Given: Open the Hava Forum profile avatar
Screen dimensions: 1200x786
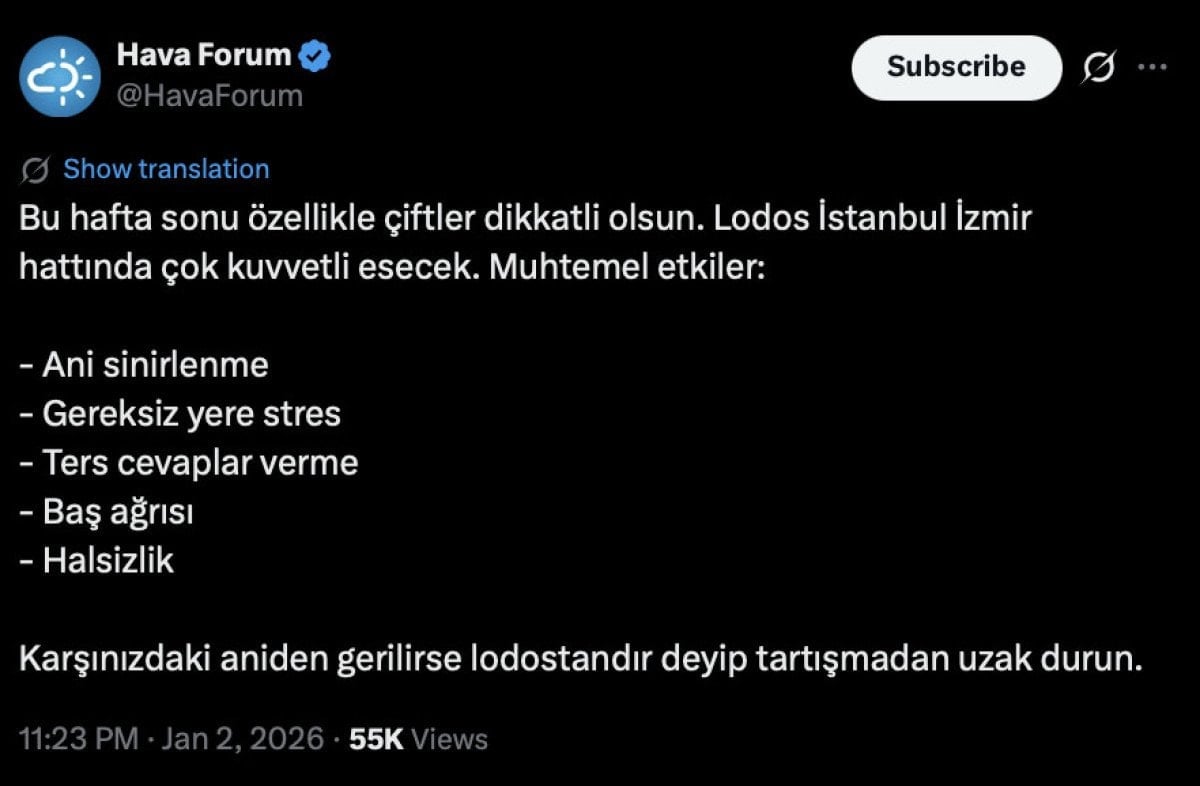Looking at the screenshot, I should pos(60,77).
